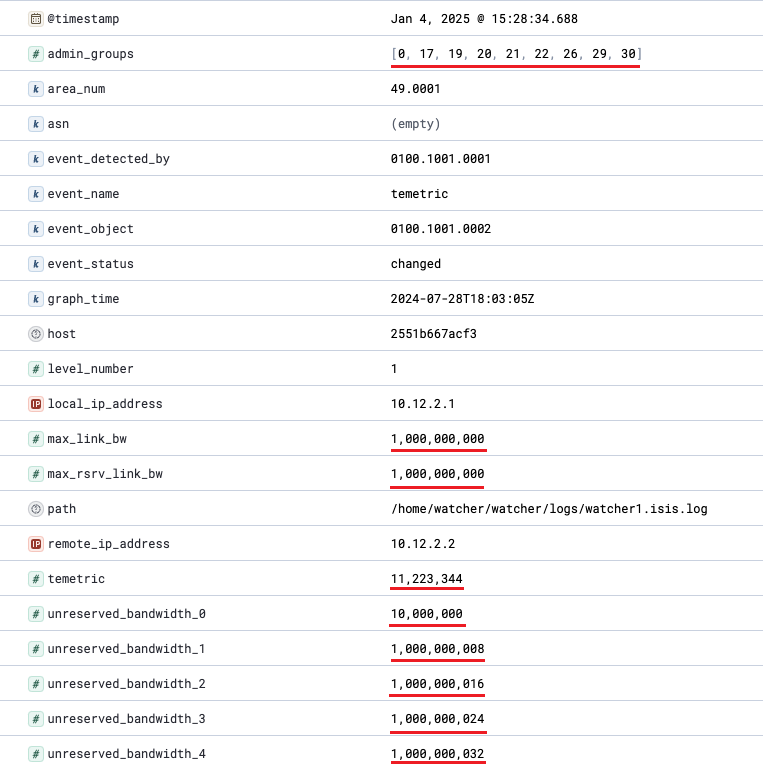Select the host field name

coord(61,334)
